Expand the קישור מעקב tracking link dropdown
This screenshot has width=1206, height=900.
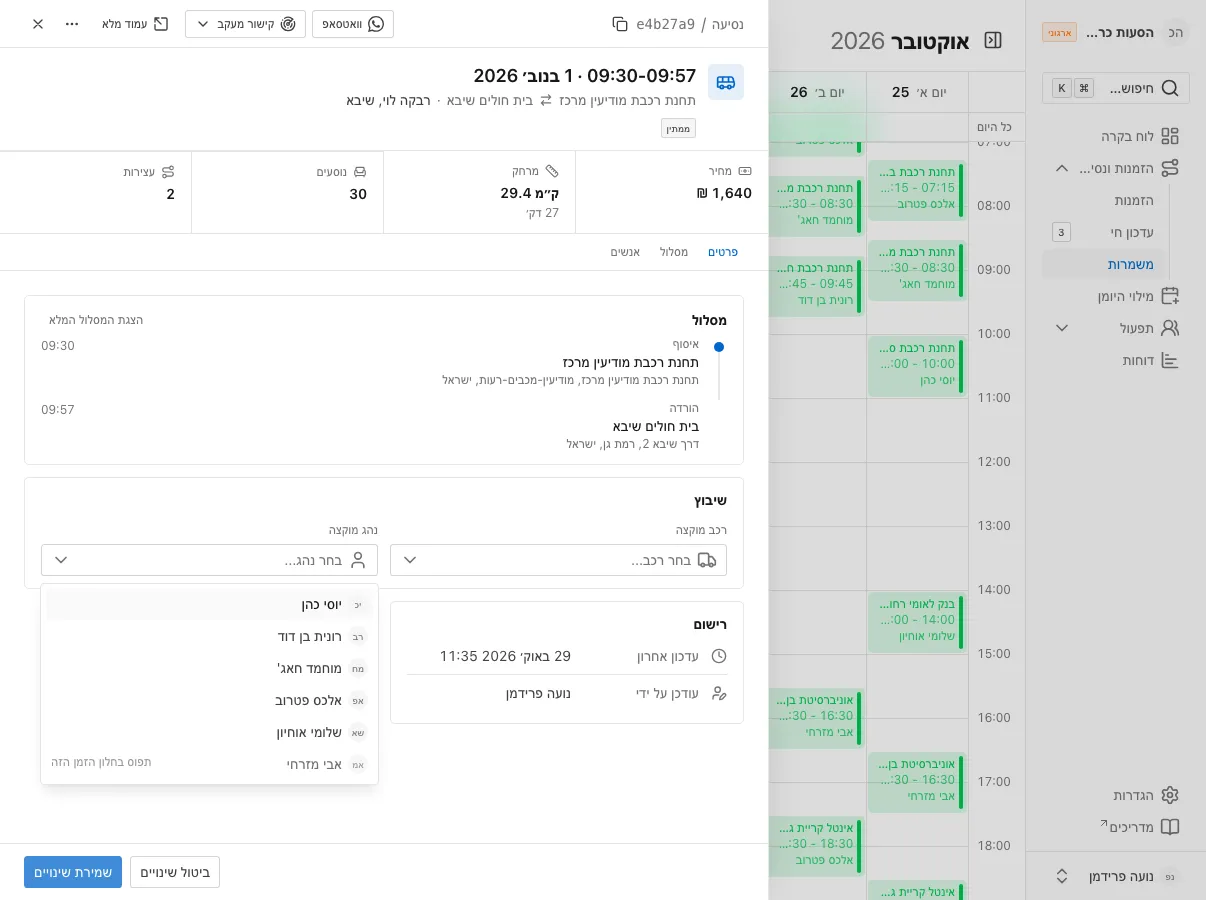click(245, 24)
